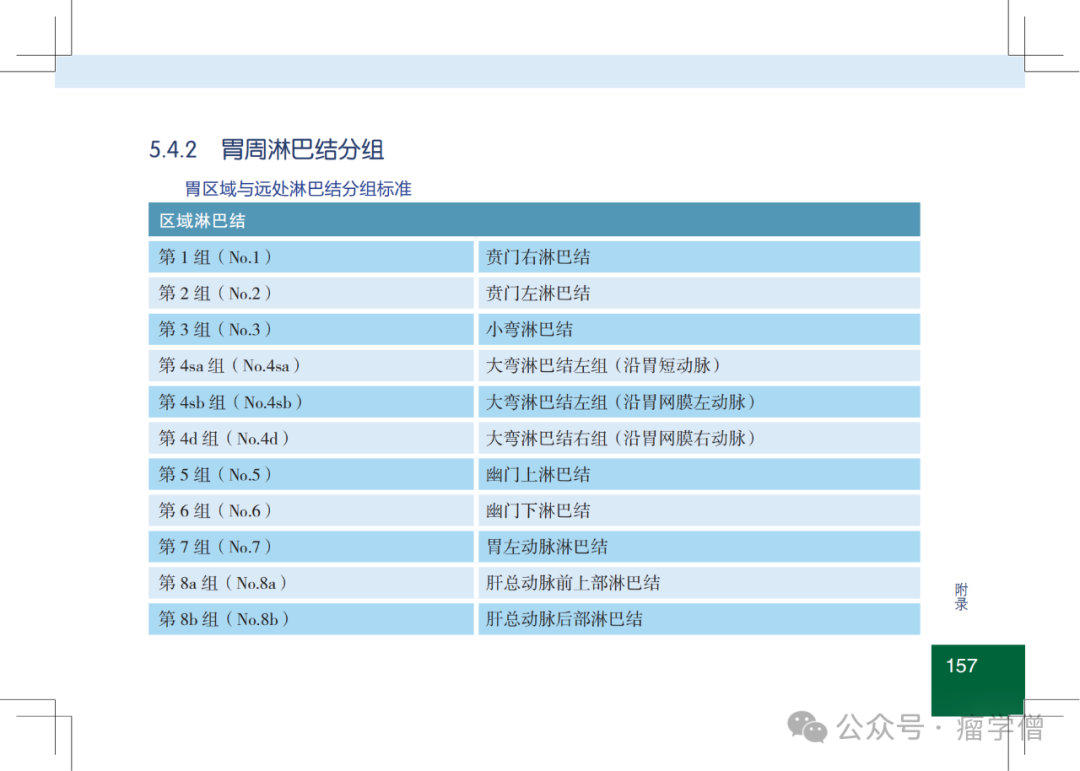Click the subtitle "胃区域与远处淋巴结分组标准"
This screenshot has height=771, width=1080.
[x=298, y=189]
